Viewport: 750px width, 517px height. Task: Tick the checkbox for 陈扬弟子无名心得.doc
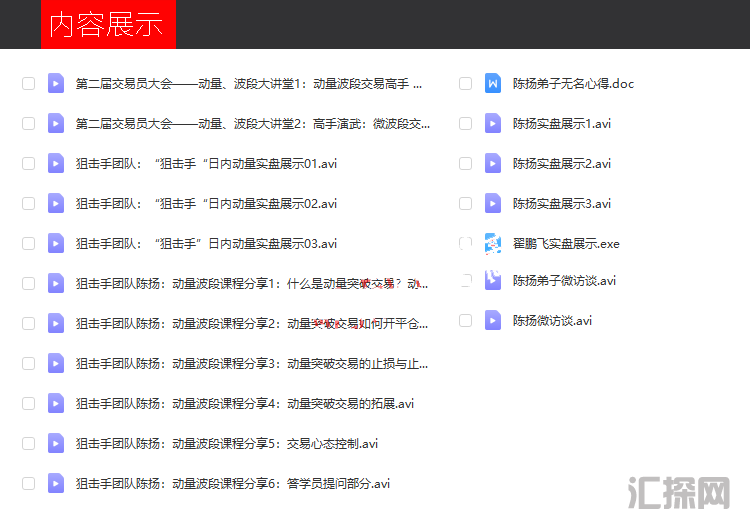click(465, 83)
